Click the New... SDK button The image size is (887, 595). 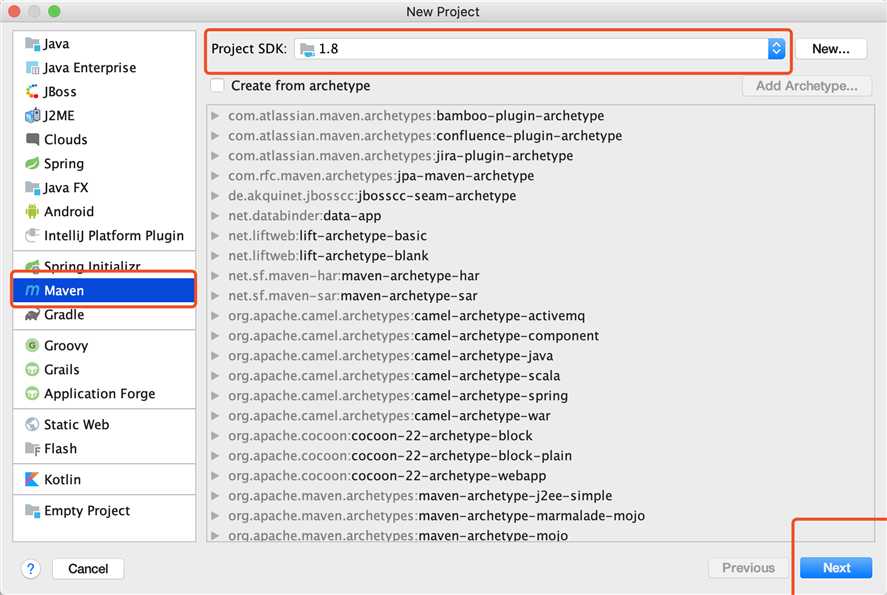point(831,49)
